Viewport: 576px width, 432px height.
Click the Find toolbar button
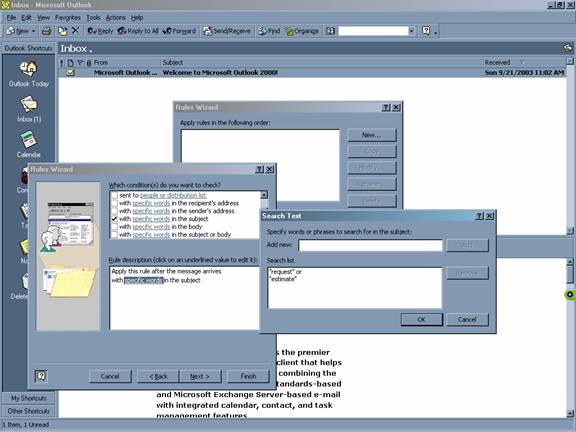point(269,31)
